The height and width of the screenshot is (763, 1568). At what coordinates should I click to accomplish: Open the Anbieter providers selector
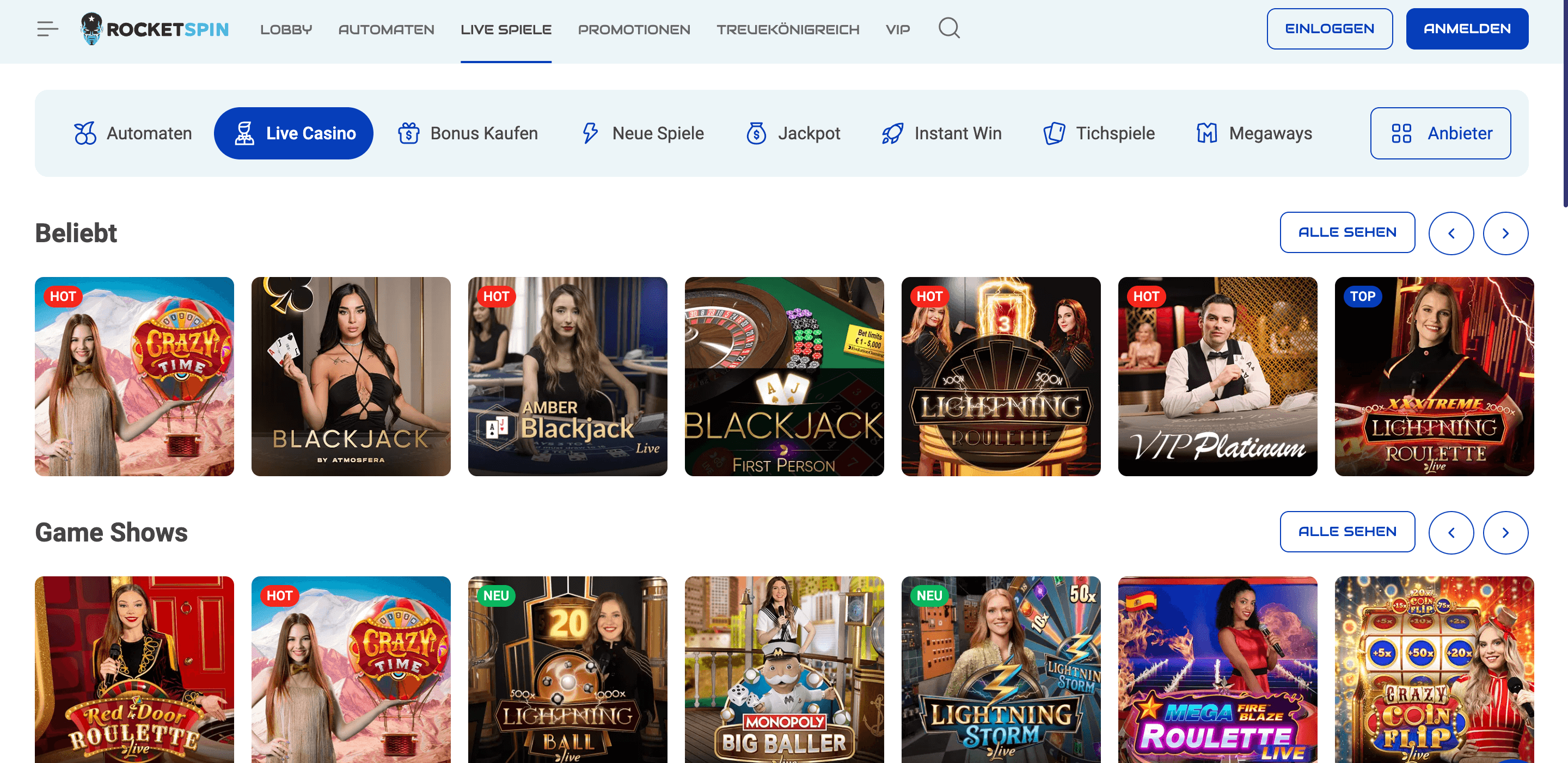pos(1440,133)
